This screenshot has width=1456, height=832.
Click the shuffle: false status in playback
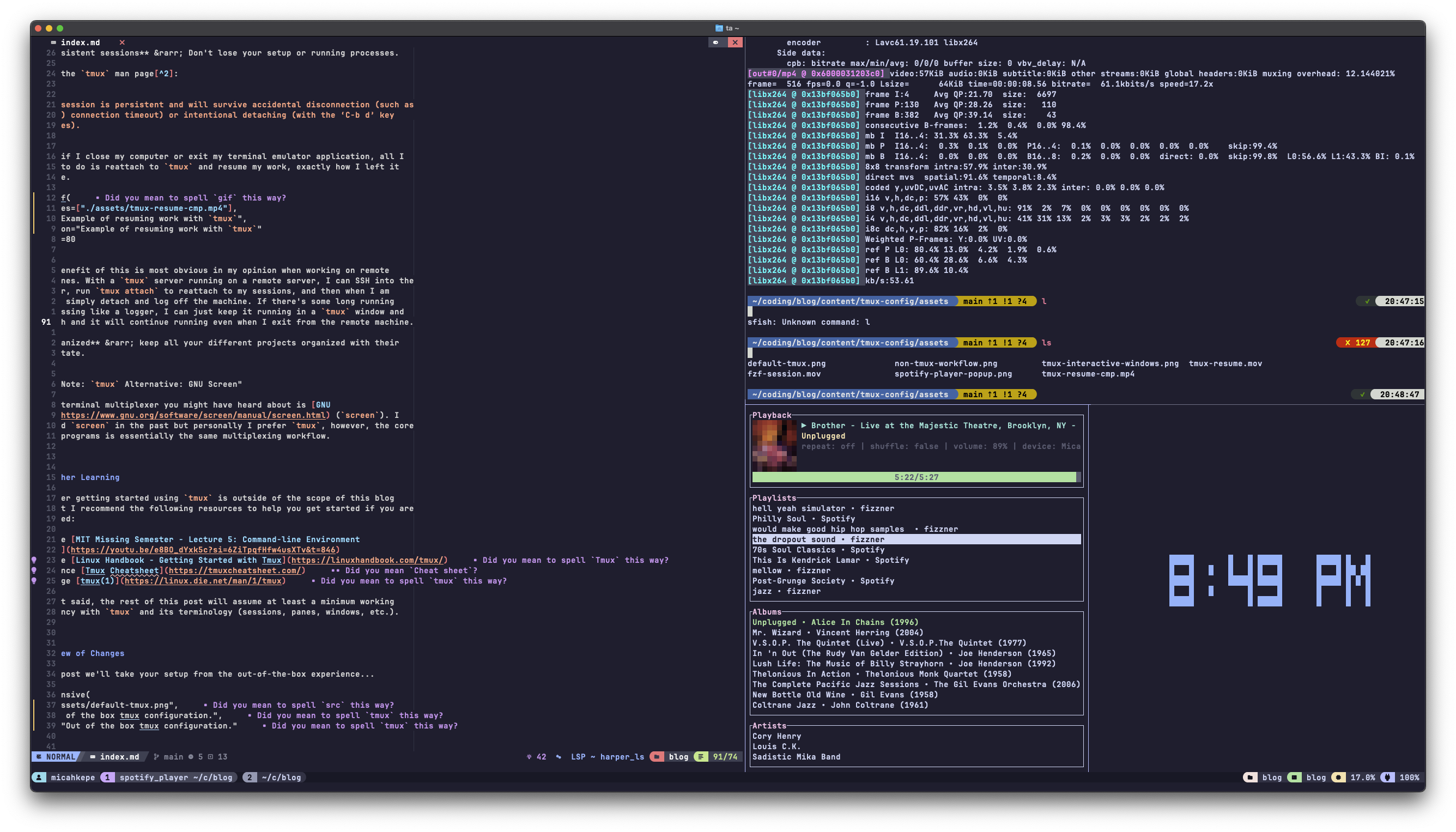coord(904,446)
